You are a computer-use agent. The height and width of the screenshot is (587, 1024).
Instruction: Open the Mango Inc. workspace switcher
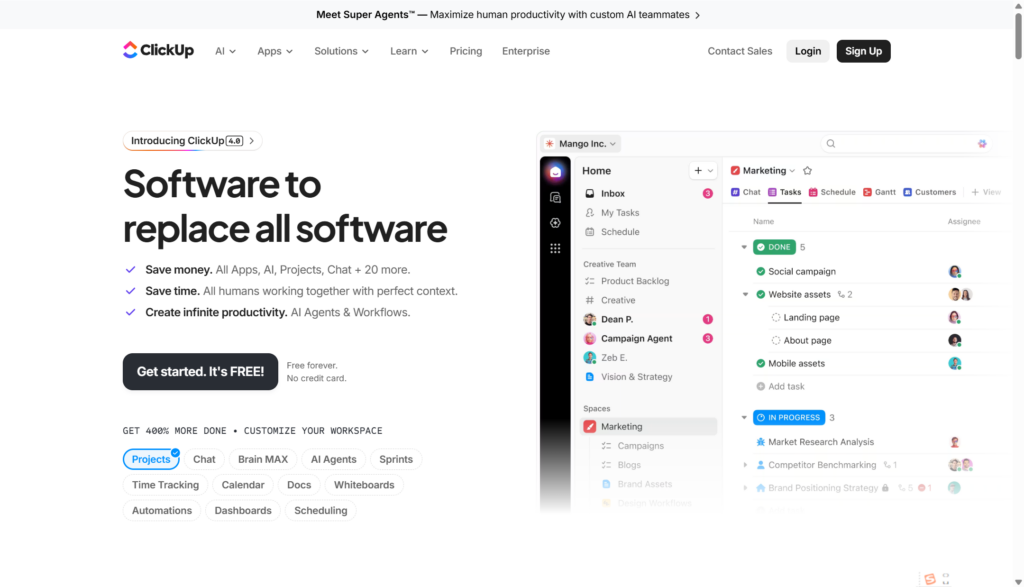coord(580,143)
